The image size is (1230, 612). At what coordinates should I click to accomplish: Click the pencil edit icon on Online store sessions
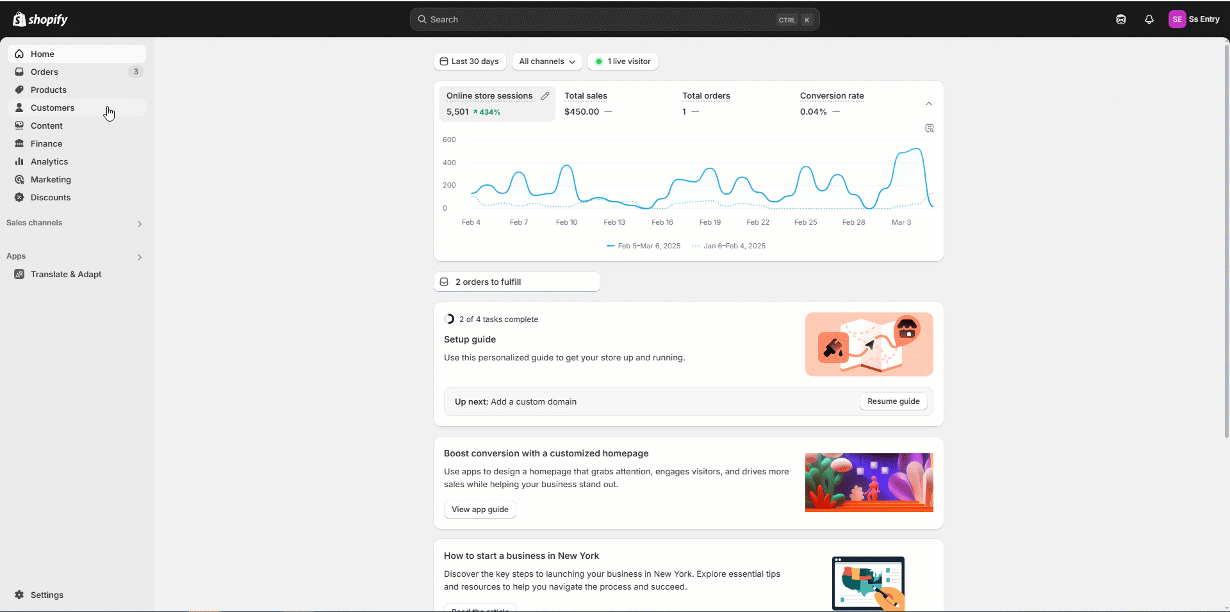click(545, 96)
